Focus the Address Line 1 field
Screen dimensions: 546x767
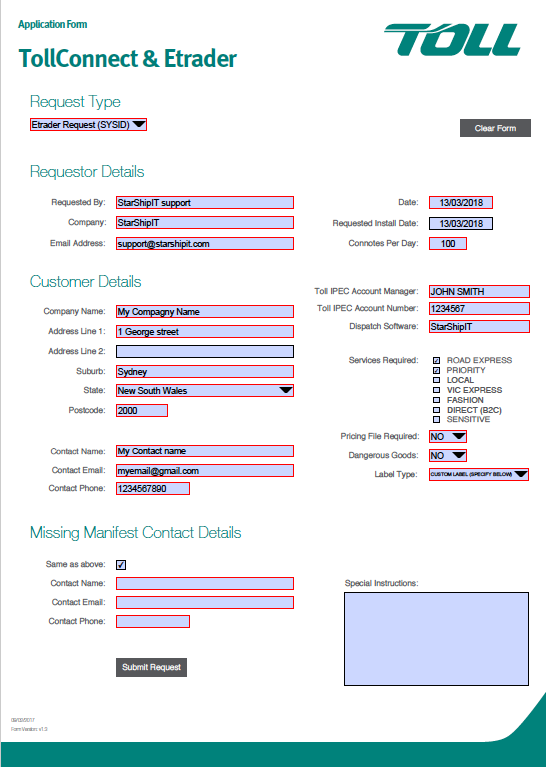(205, 332)
